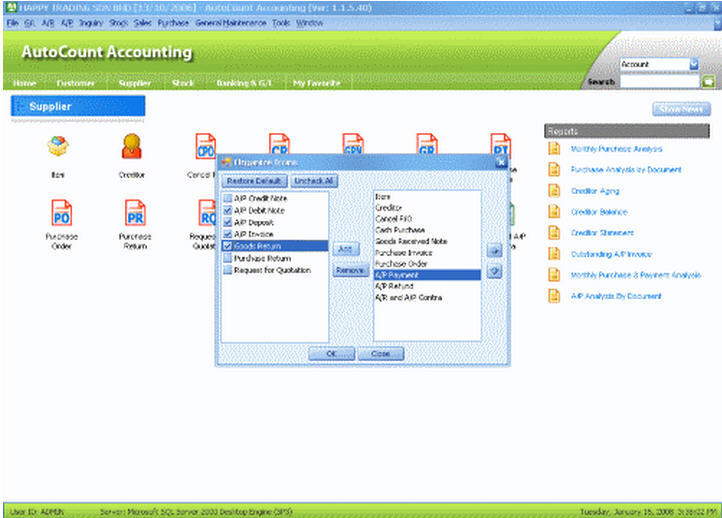This screenshot has height=518, width=722.
Task: Check the Purchase Return checkbox
Action: pos(227,258)
